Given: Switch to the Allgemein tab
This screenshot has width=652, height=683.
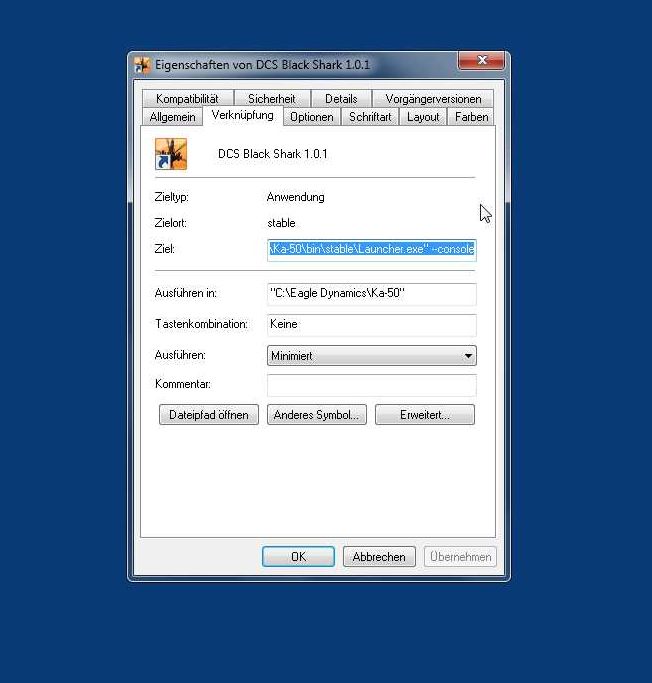Looking at the screenshot, I should 172,117.
